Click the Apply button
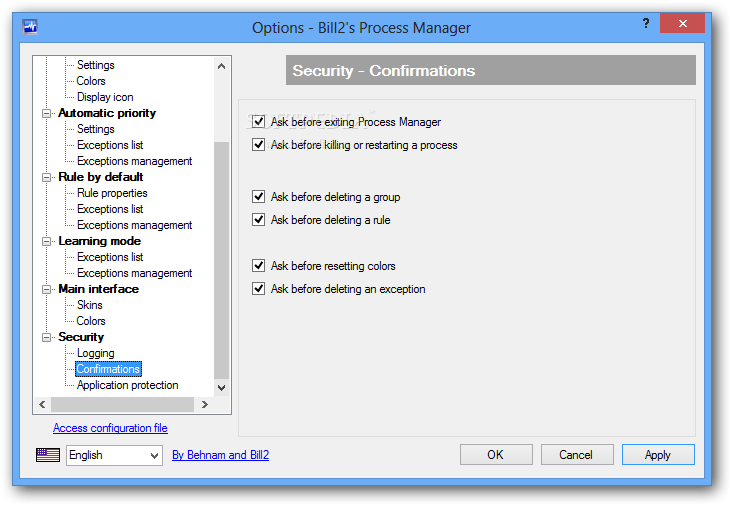The width and height of the screenshot is (732, 506). [658, 455]
